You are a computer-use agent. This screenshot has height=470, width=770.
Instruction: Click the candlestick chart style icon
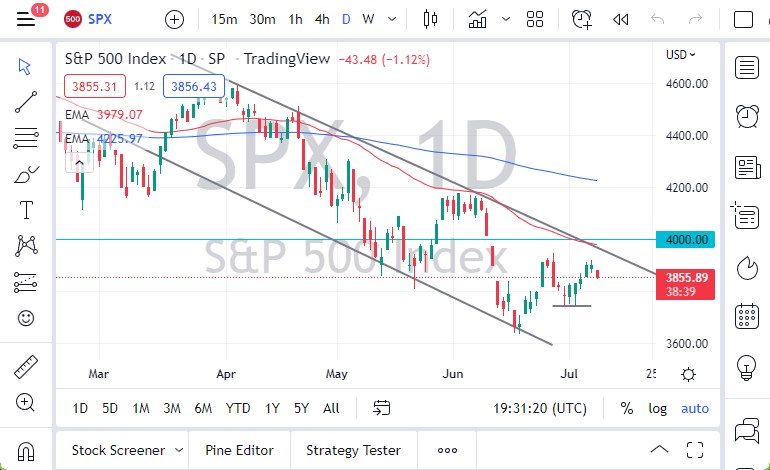(x=431, y=19)
